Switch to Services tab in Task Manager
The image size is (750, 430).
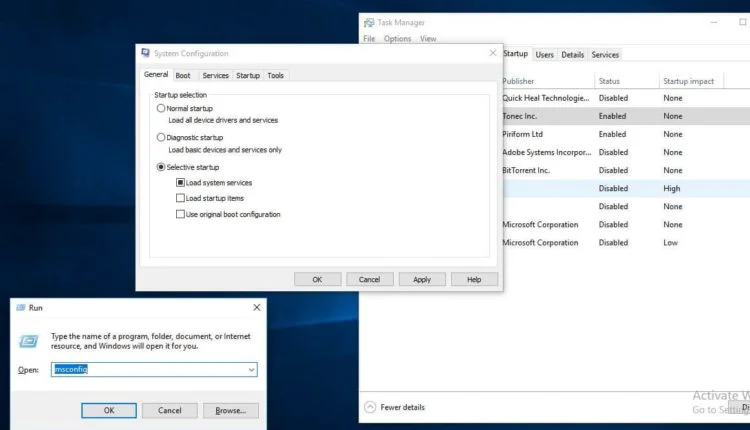tap(605, 55)
